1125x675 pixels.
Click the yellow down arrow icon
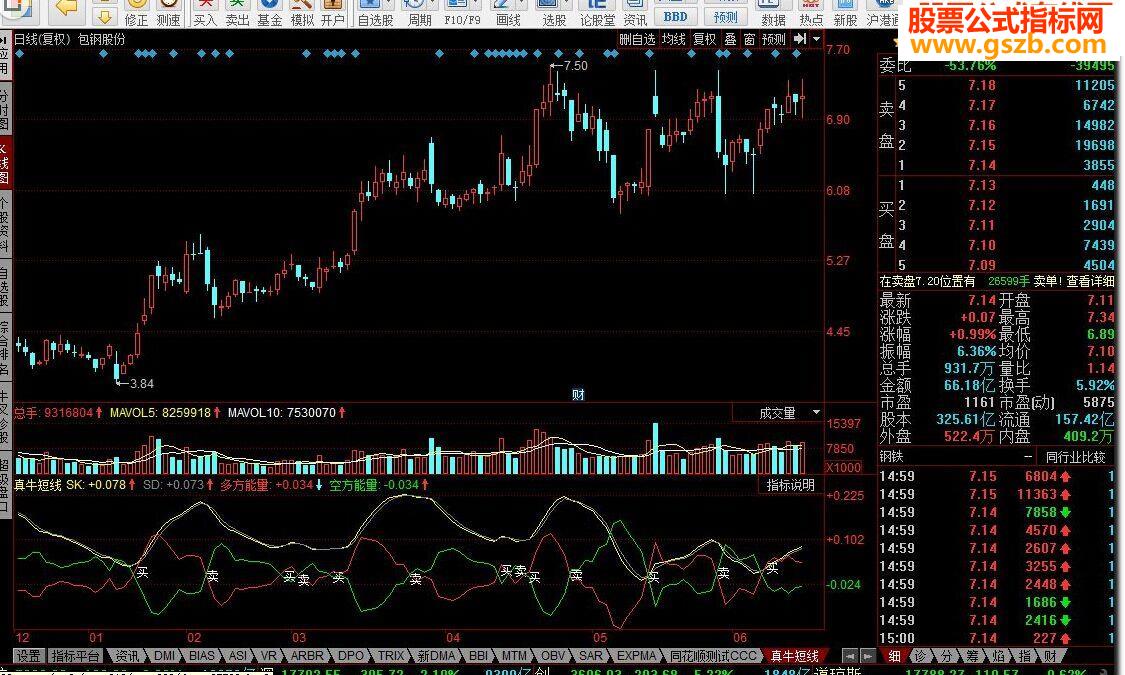pos(104,16)
